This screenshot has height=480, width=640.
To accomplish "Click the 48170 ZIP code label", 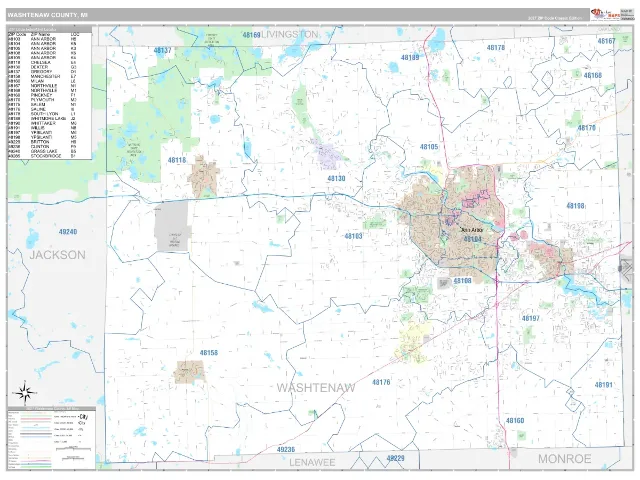I will pos(586,128).
